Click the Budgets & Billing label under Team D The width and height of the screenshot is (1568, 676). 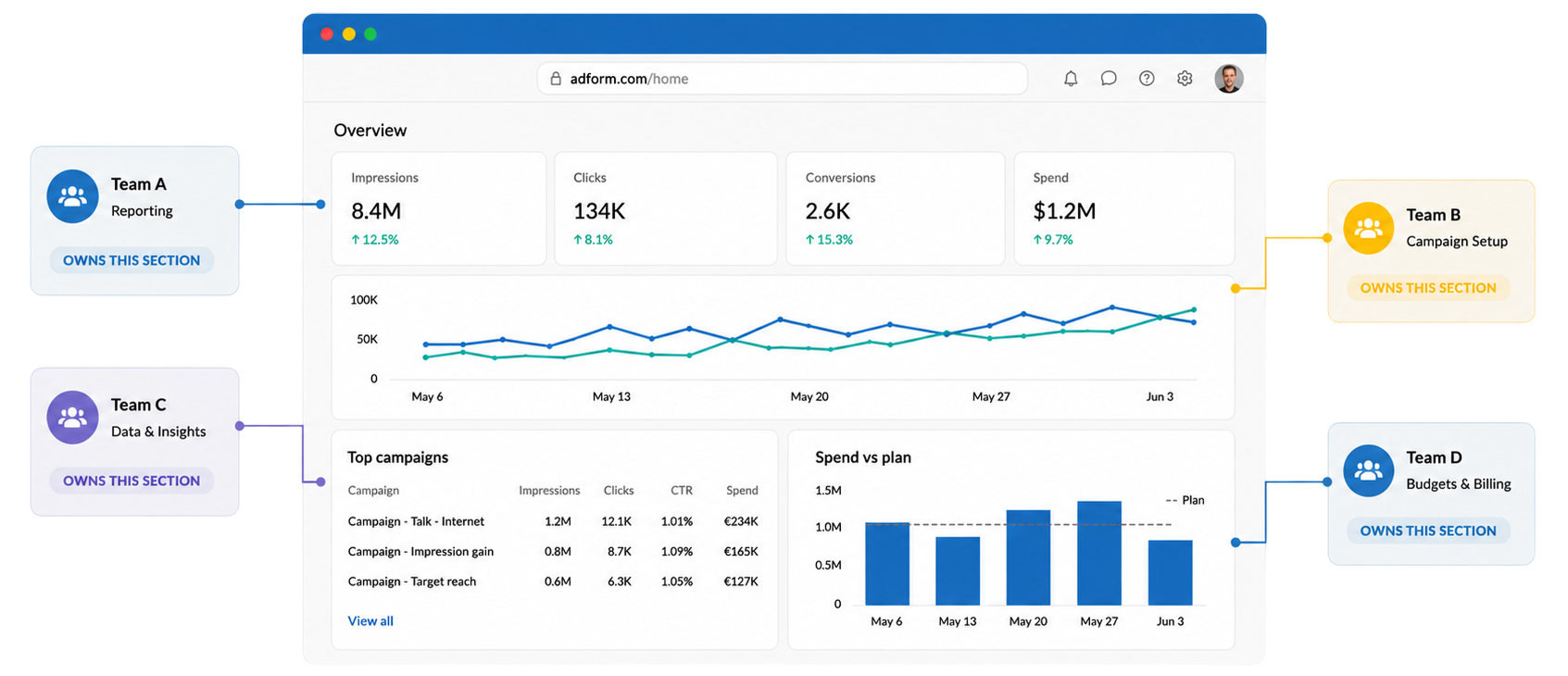[1459, 483]
